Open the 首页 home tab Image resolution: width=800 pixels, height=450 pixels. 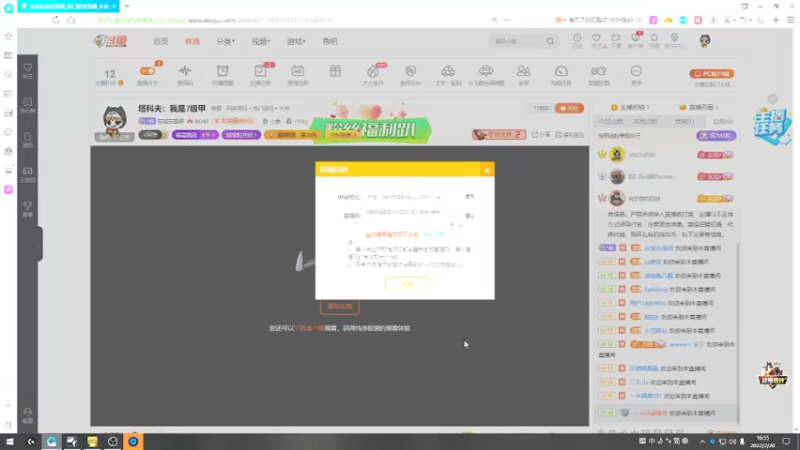pyautogui.click(x=161, y=41)
